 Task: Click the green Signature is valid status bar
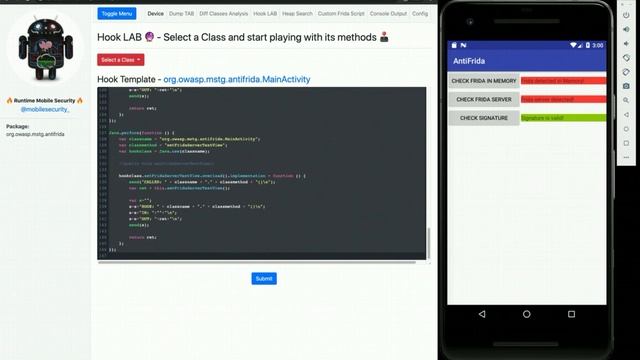564,118
